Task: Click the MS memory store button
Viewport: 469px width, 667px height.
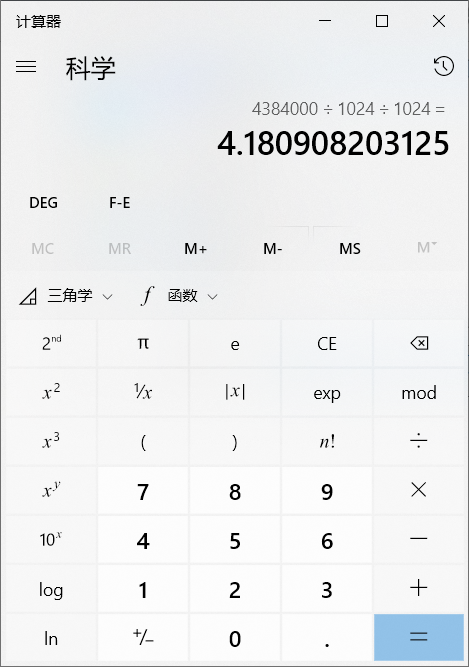Action: coord(350,248)
